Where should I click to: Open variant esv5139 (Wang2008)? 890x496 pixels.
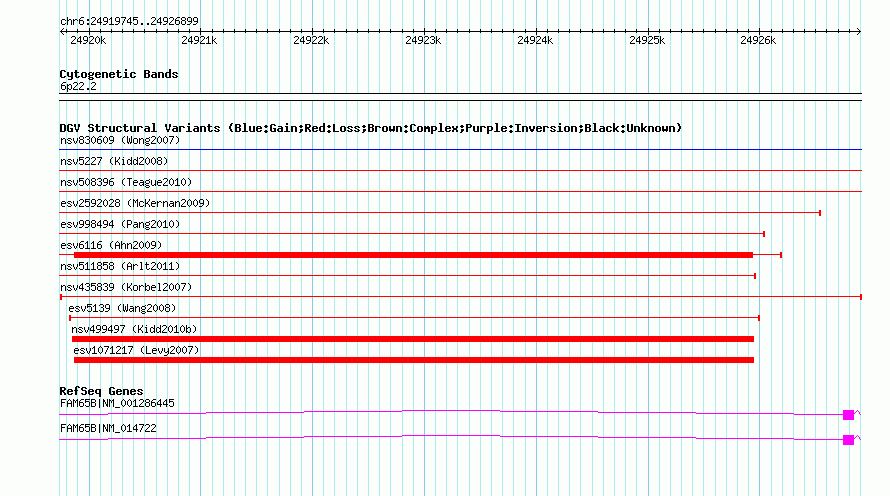pos(122,308)
